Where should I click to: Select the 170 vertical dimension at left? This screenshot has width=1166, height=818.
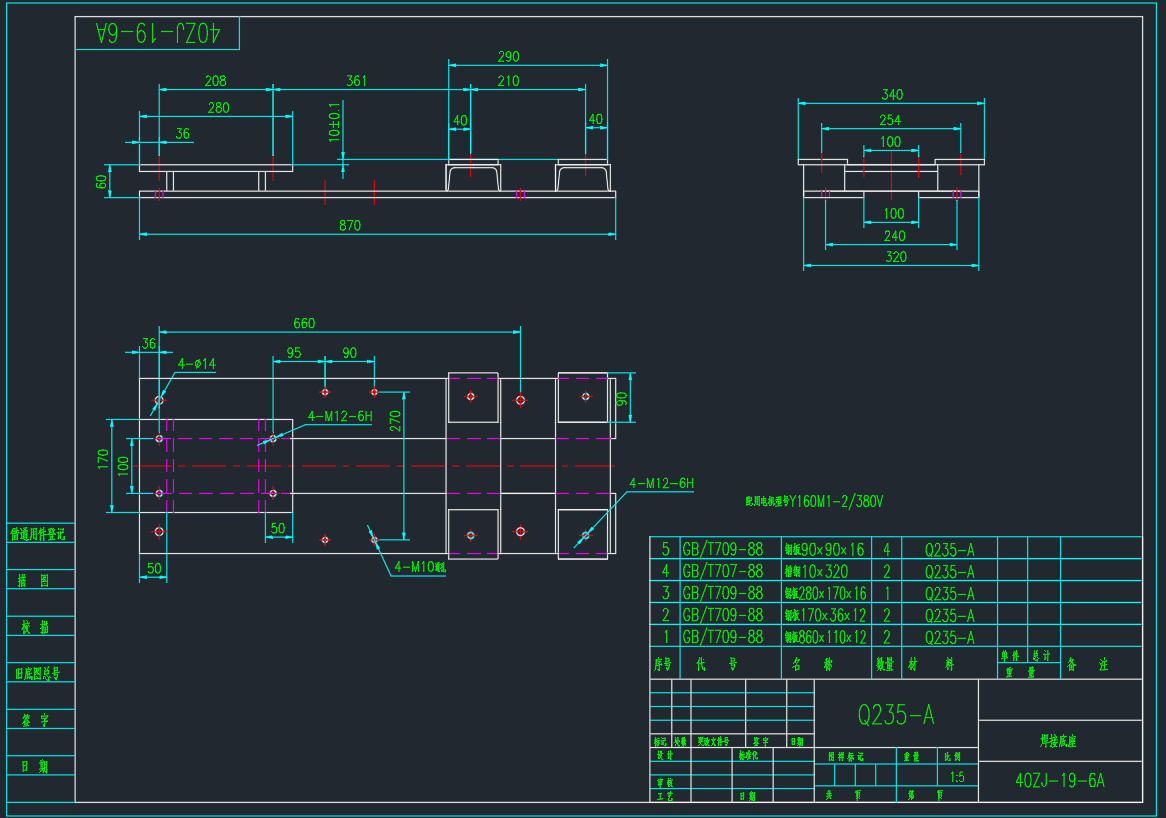(x=103, y=465)
